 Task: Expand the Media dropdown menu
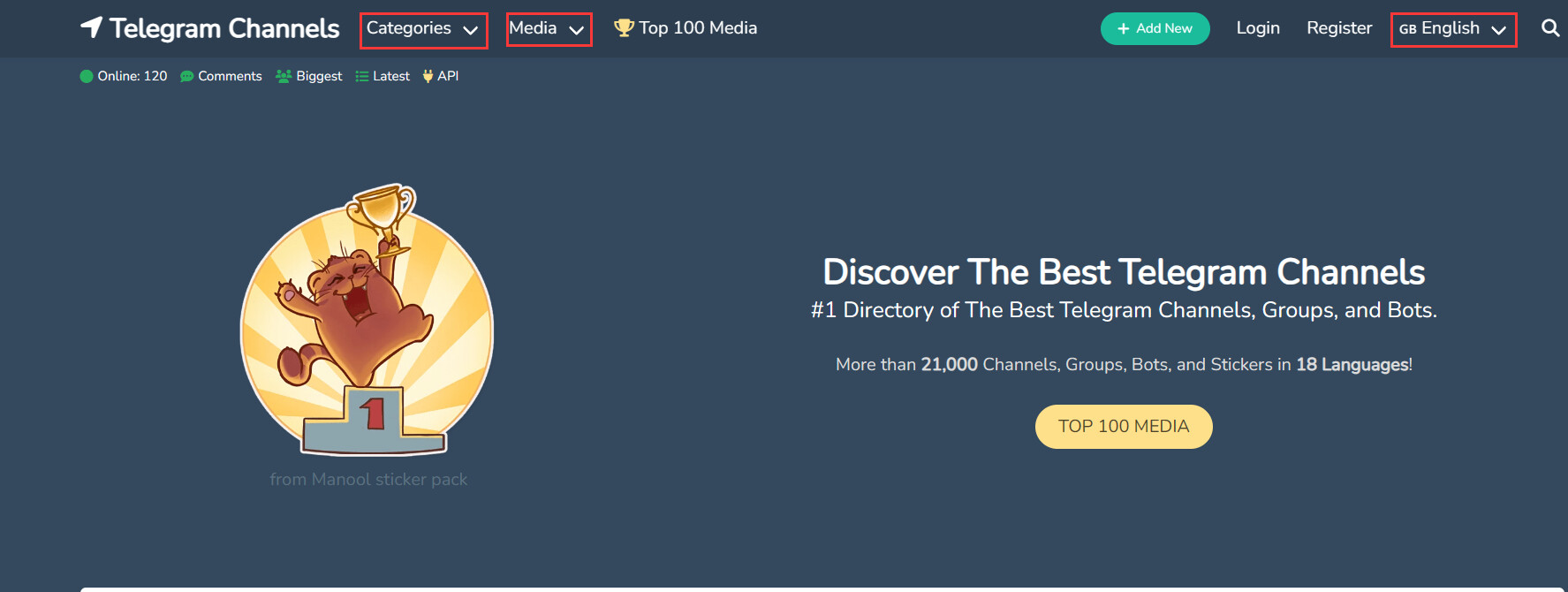tap(549, 30)
